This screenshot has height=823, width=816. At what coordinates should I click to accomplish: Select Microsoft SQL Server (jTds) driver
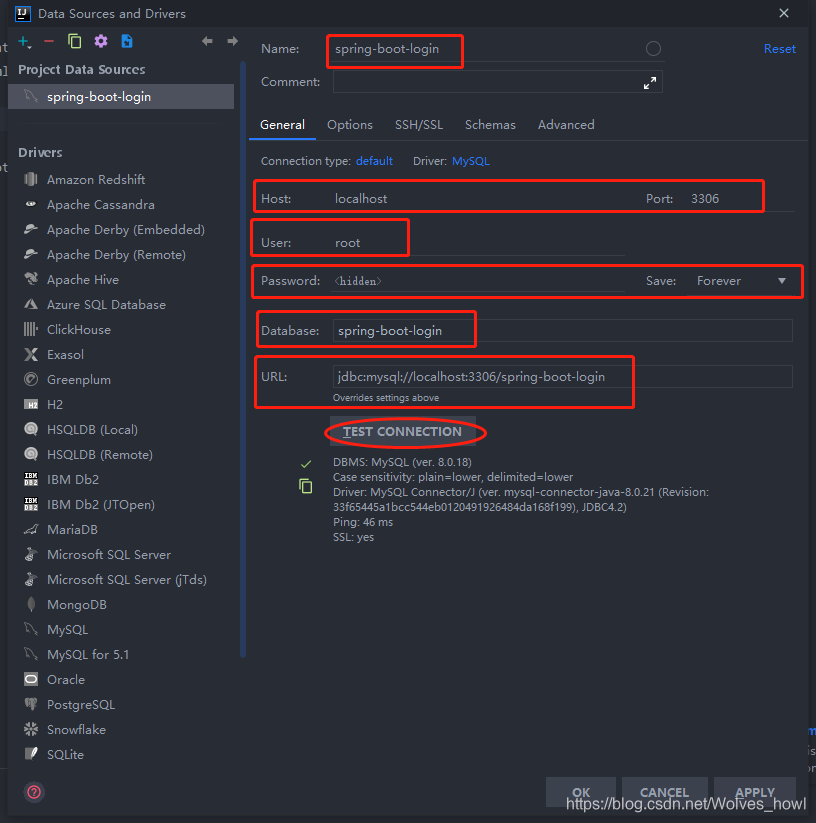point(127,580)
